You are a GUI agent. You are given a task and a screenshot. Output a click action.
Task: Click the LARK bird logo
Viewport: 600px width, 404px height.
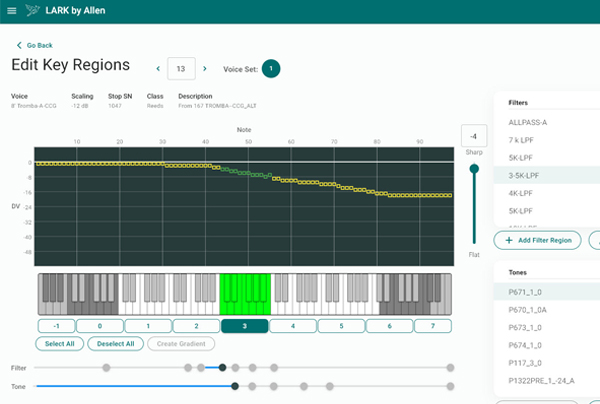(x=33, y=10)
